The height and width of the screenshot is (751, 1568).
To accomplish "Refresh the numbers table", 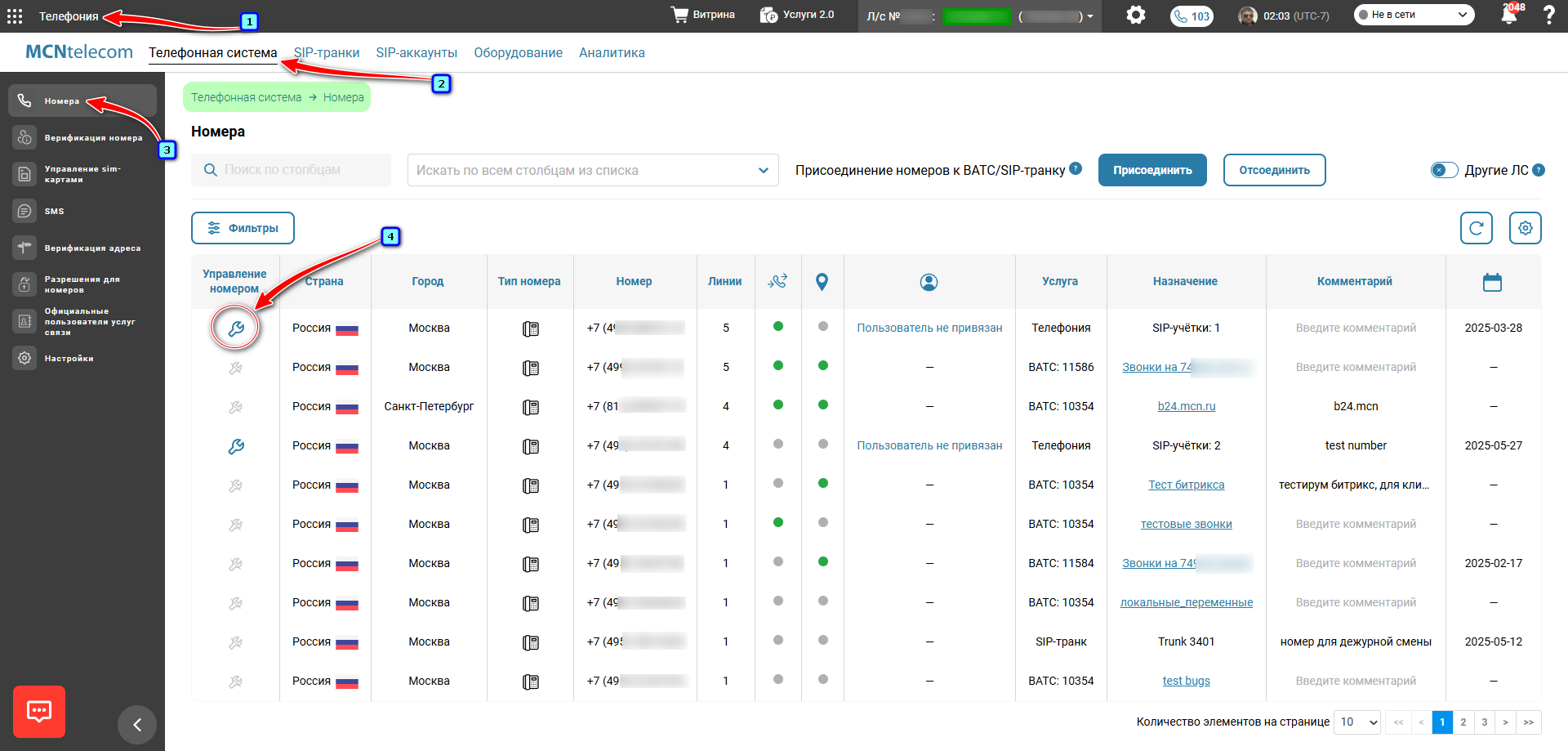I will tap(1476, 228).
